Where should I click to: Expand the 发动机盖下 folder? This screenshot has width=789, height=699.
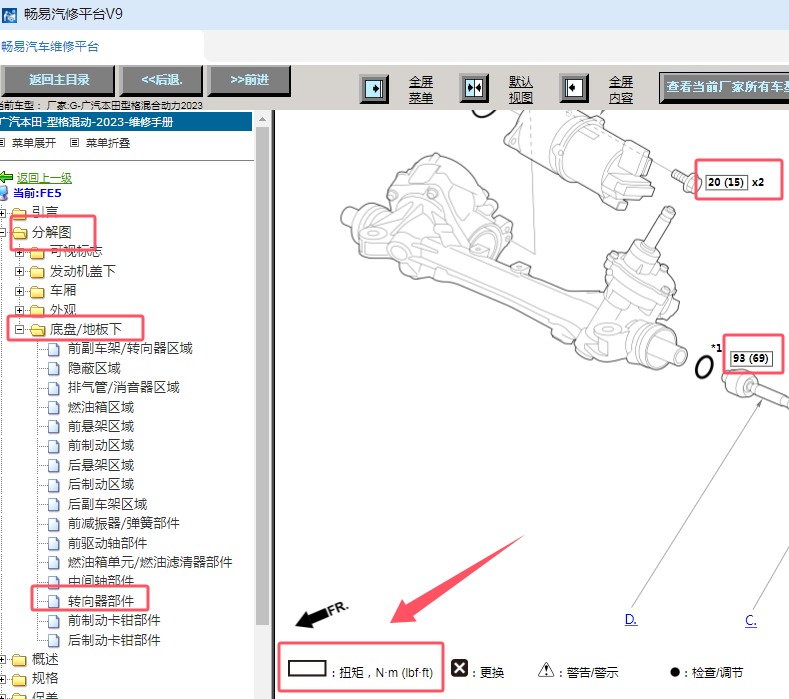[x=19, y=272]
